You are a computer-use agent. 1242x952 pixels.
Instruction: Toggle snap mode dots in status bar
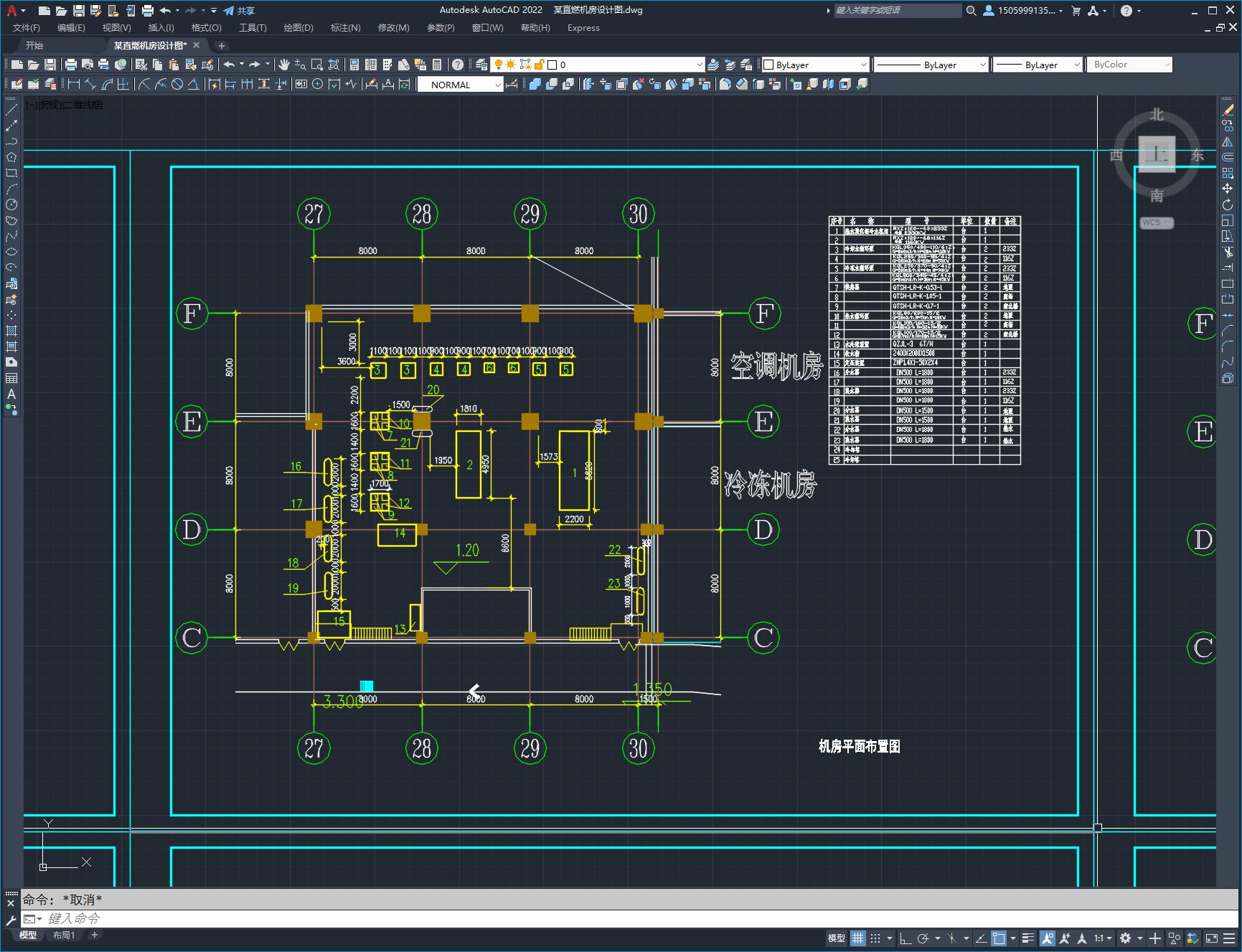coord(875,938)
